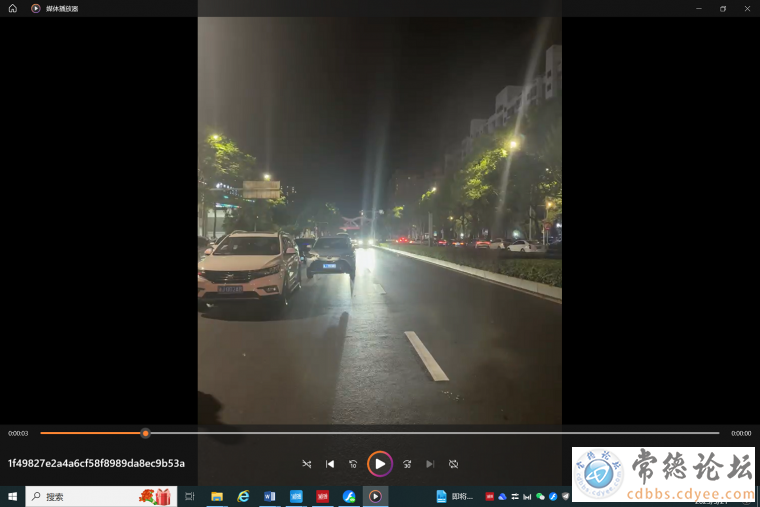Skip forward 30 seconds
Screen dimensions: 760x507
click(x=407, y=464)
